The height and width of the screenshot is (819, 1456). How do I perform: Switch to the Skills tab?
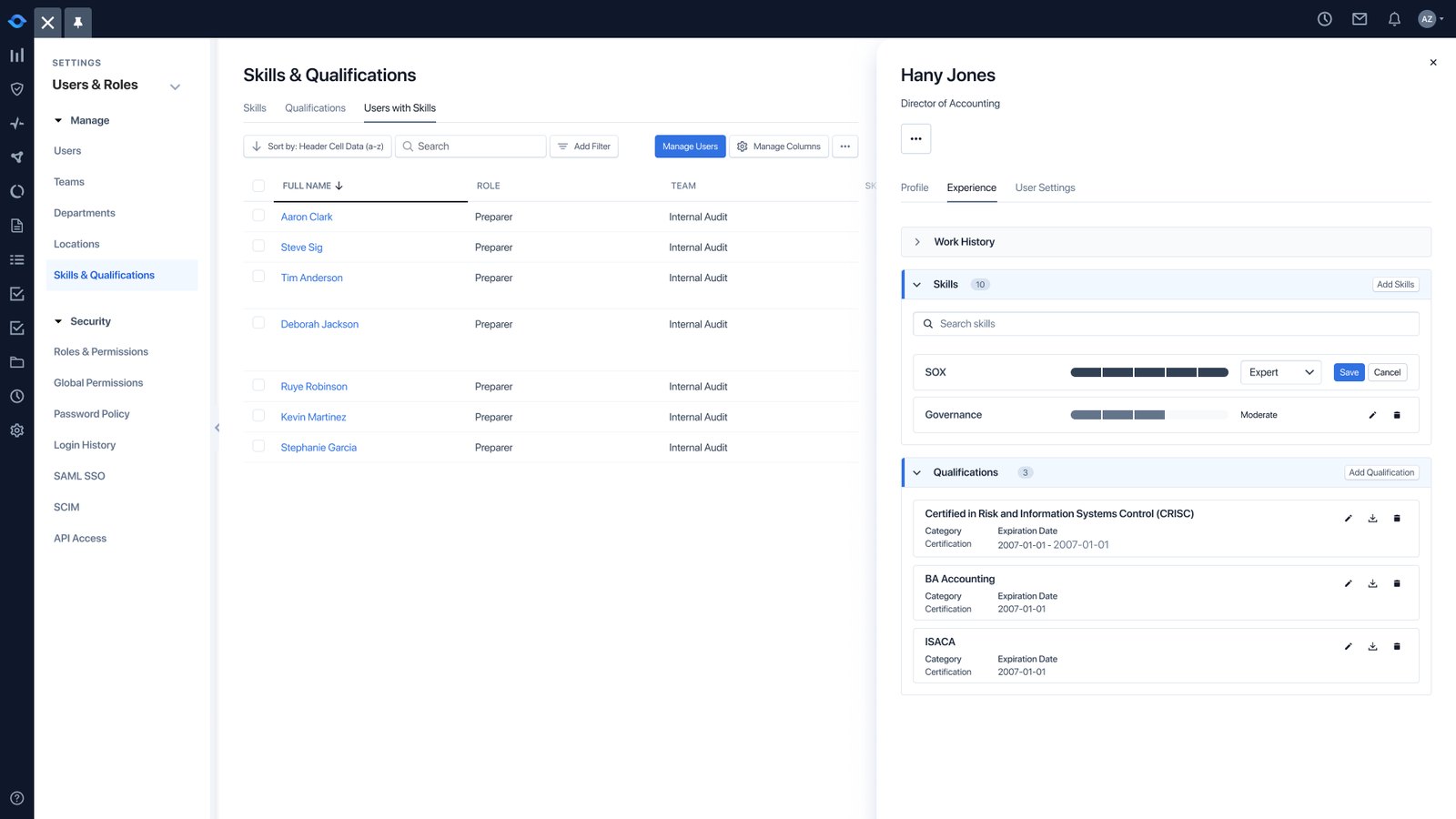pos(255,108)
